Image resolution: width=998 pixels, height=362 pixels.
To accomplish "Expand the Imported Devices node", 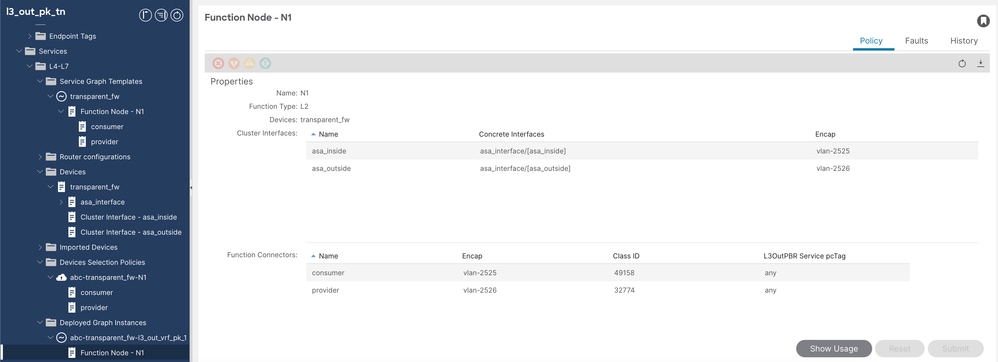I will tap(39, 247).
